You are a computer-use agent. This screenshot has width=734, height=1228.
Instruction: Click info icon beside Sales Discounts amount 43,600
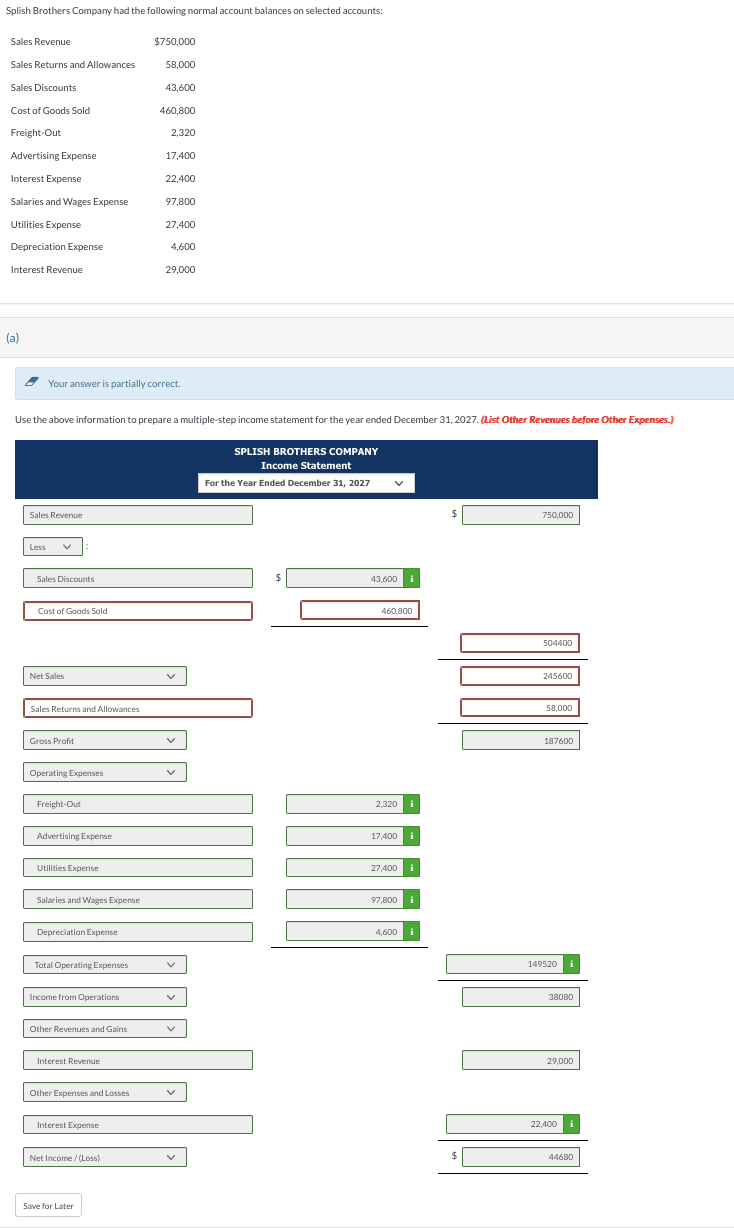coord(413,578)
